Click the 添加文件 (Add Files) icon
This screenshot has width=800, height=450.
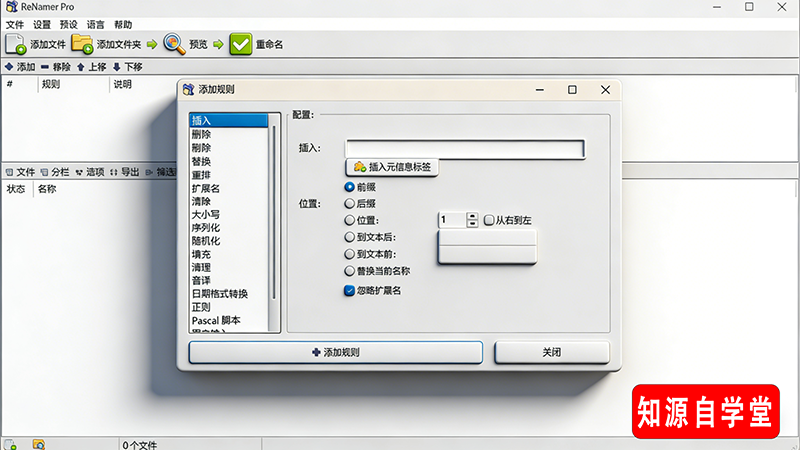tap(16, 44)
